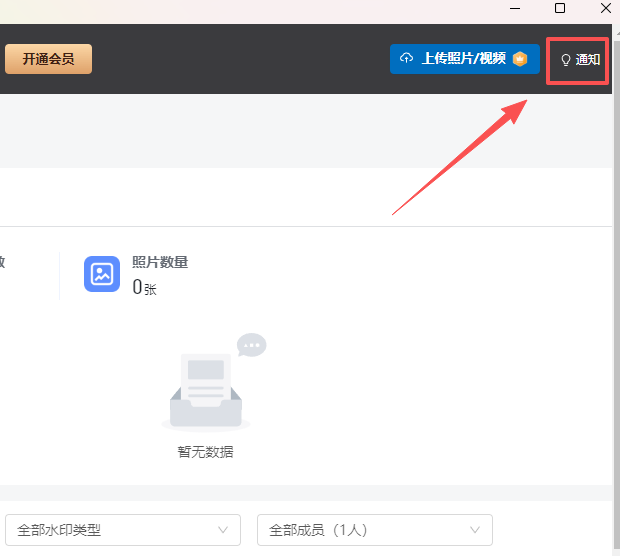The height and width of the screenshot is (556, 620).
Task: Maximize the application window
Action: [560, 9]
